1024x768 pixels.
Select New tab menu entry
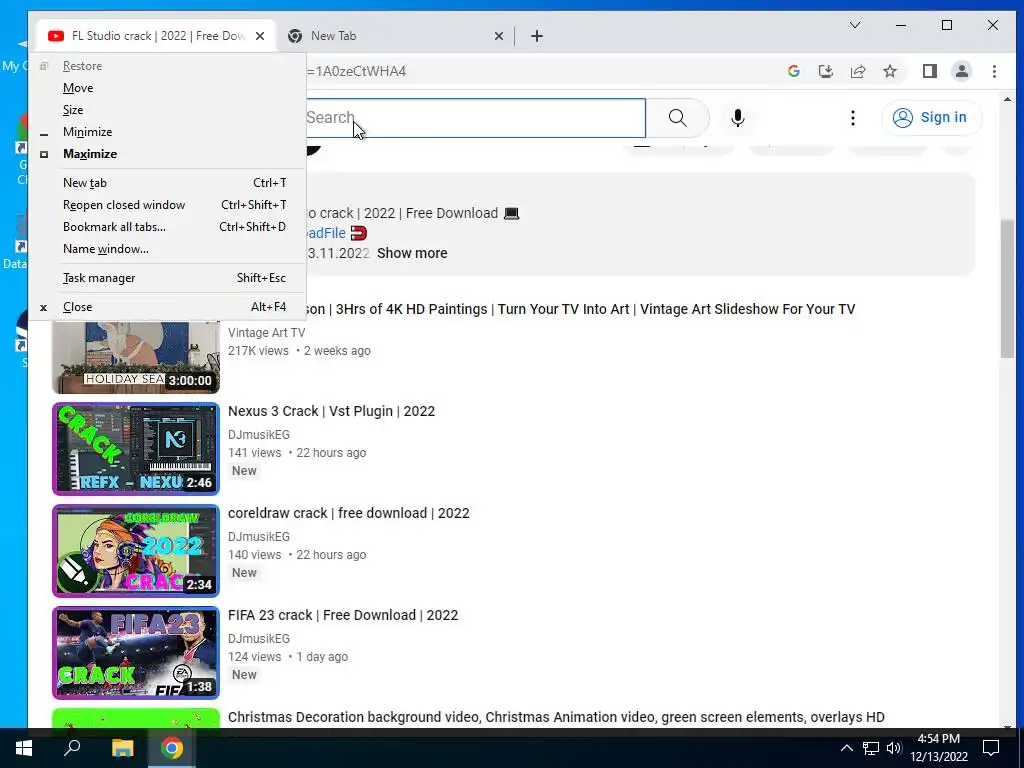pos(167,183)
